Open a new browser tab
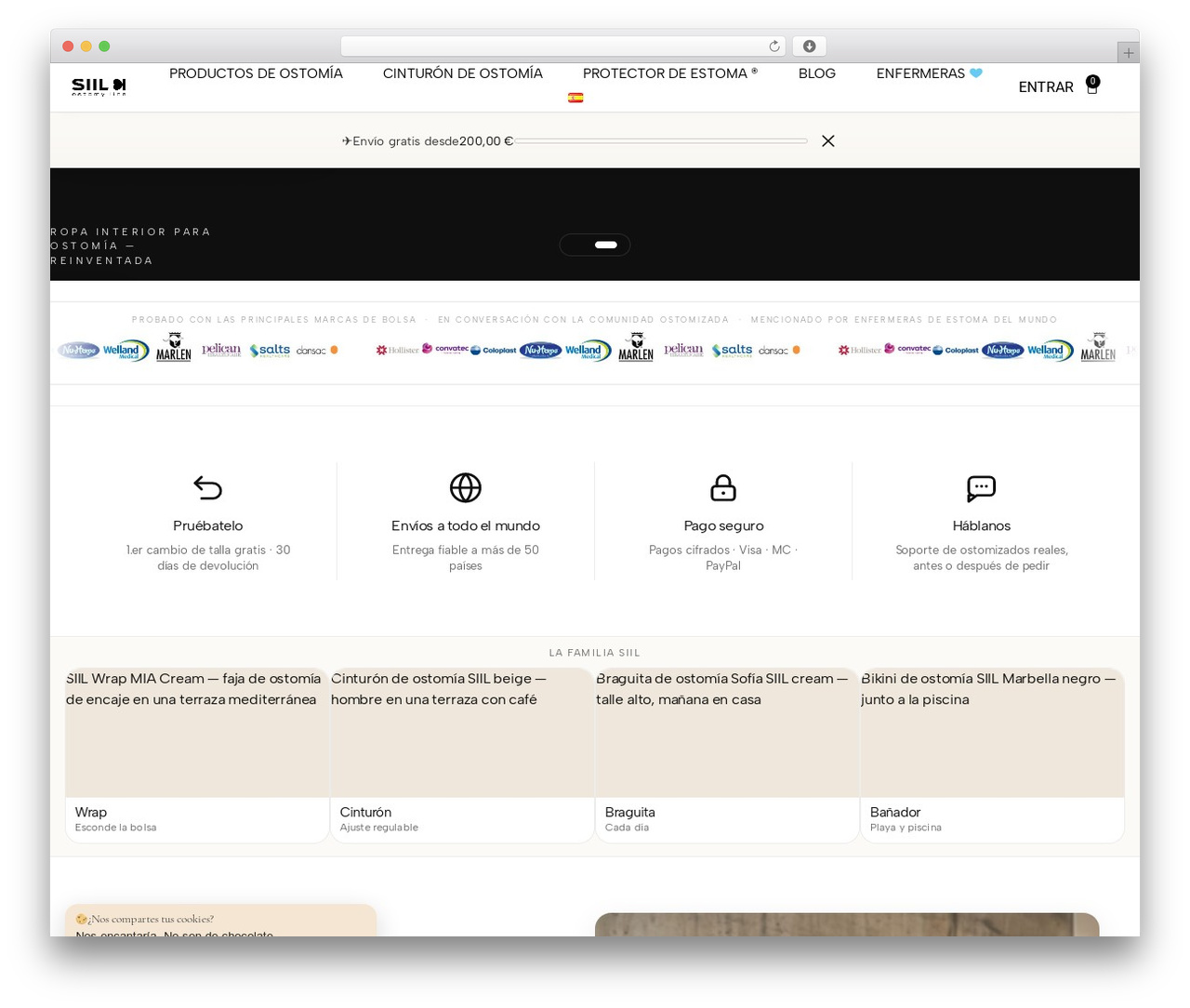The width and height of the screenshot is (1190, 1008). click(1129, 53)
